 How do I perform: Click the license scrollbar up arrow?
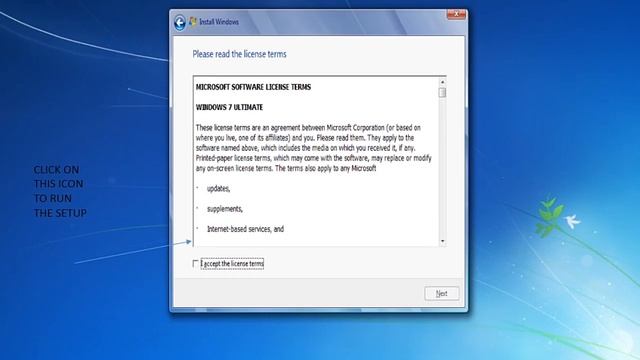tap(442, 82)
